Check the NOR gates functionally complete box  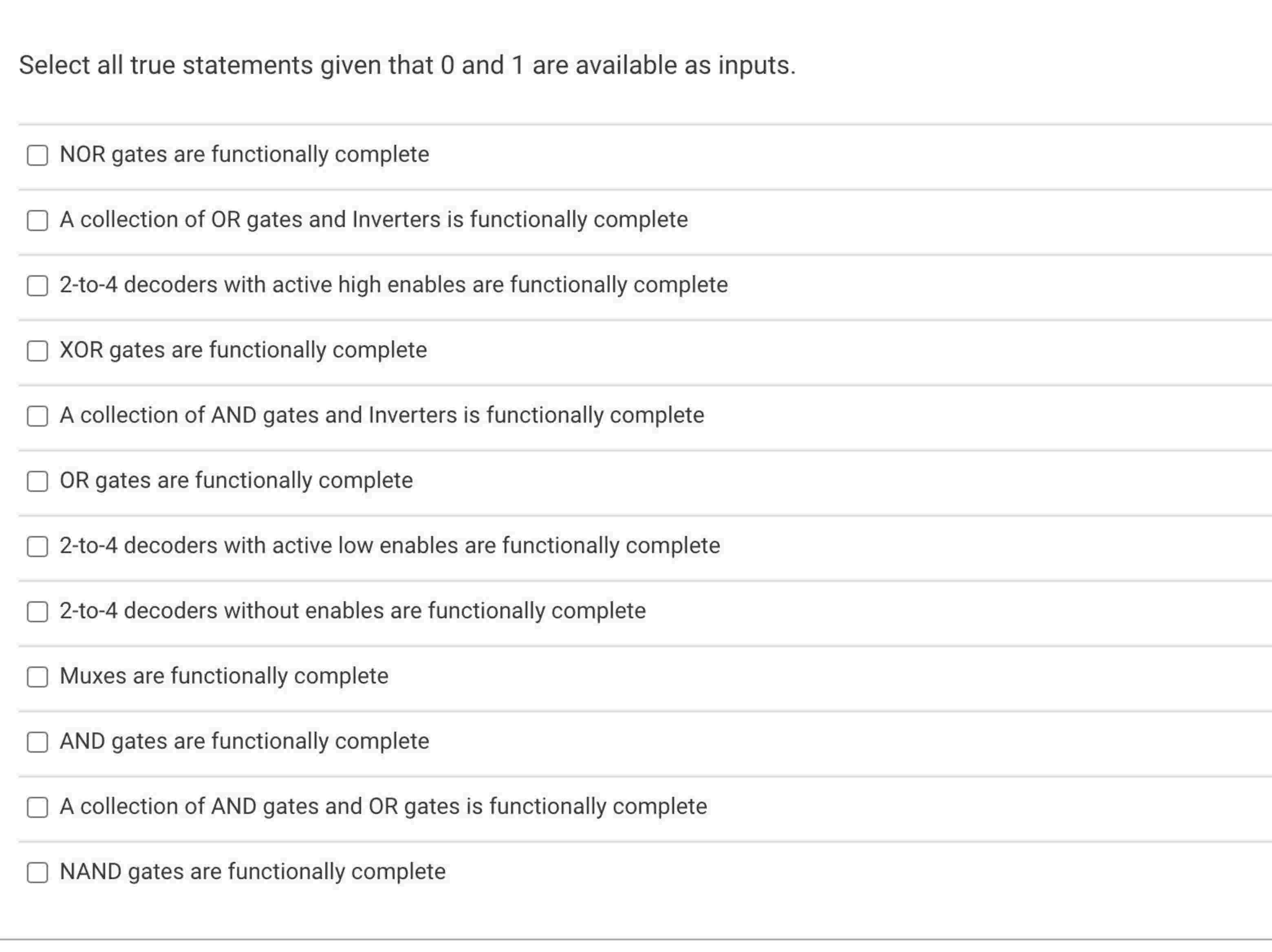[x=37, y=154]
